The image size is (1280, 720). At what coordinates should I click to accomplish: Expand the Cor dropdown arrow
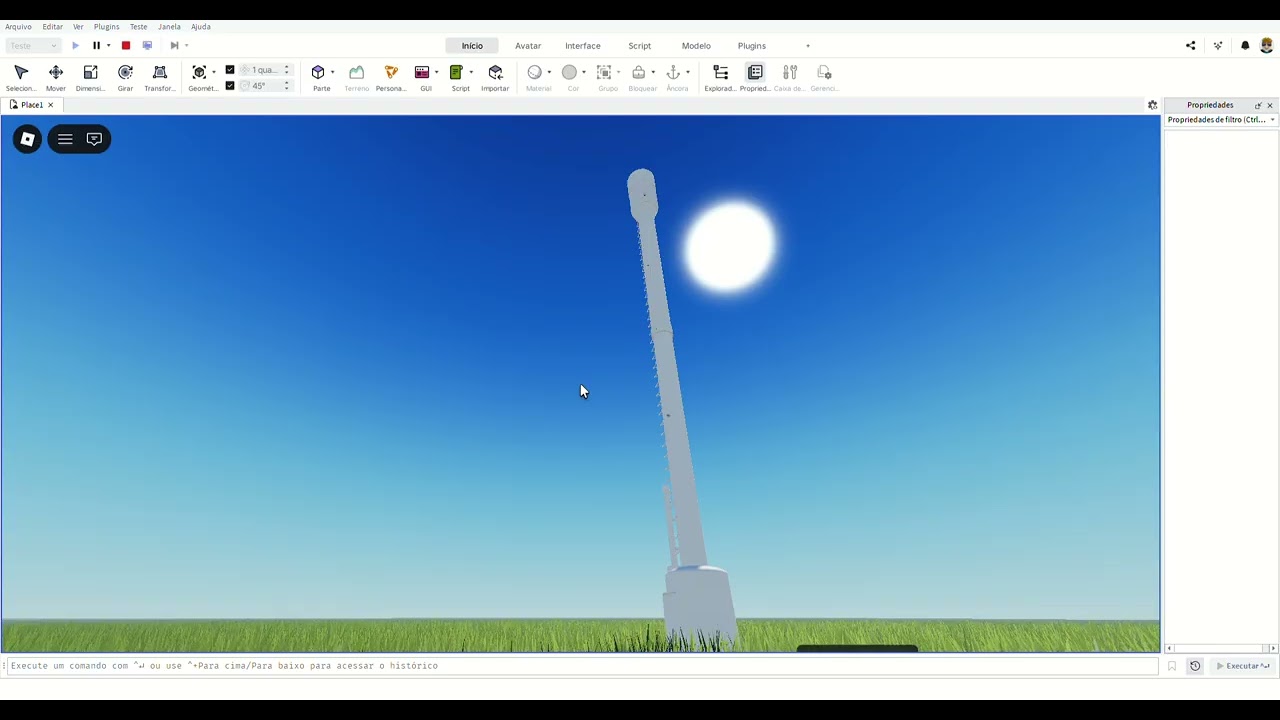pos(584,72)
